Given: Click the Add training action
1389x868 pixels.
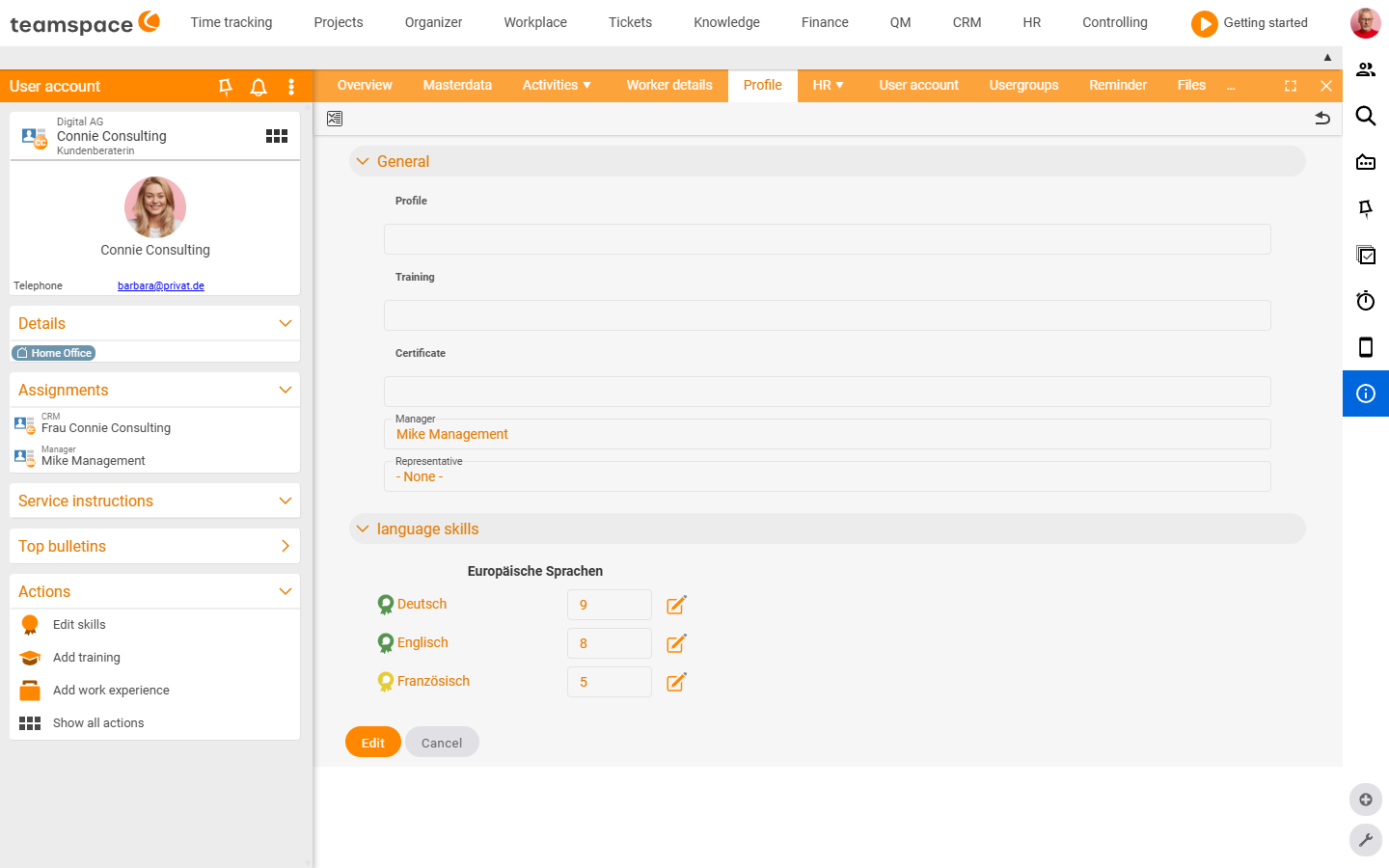Looking at the screenshot, I should (87, 658).
